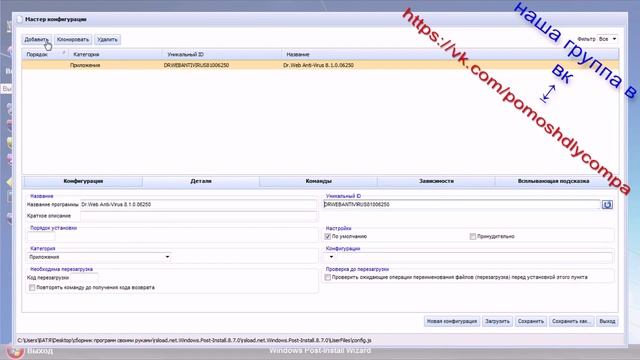Sort by the Уникальный ID column header
The width and height of the screenshot is (640, 360).
click(222, 54)
